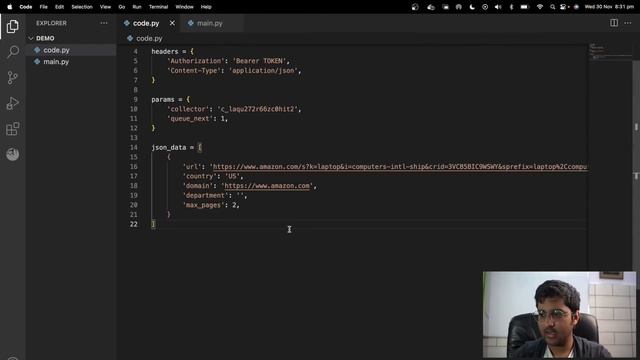Open the Search view in activity bar
This screenshot has height=360, width=640.
pyautogui.click(x=13, y=52)
